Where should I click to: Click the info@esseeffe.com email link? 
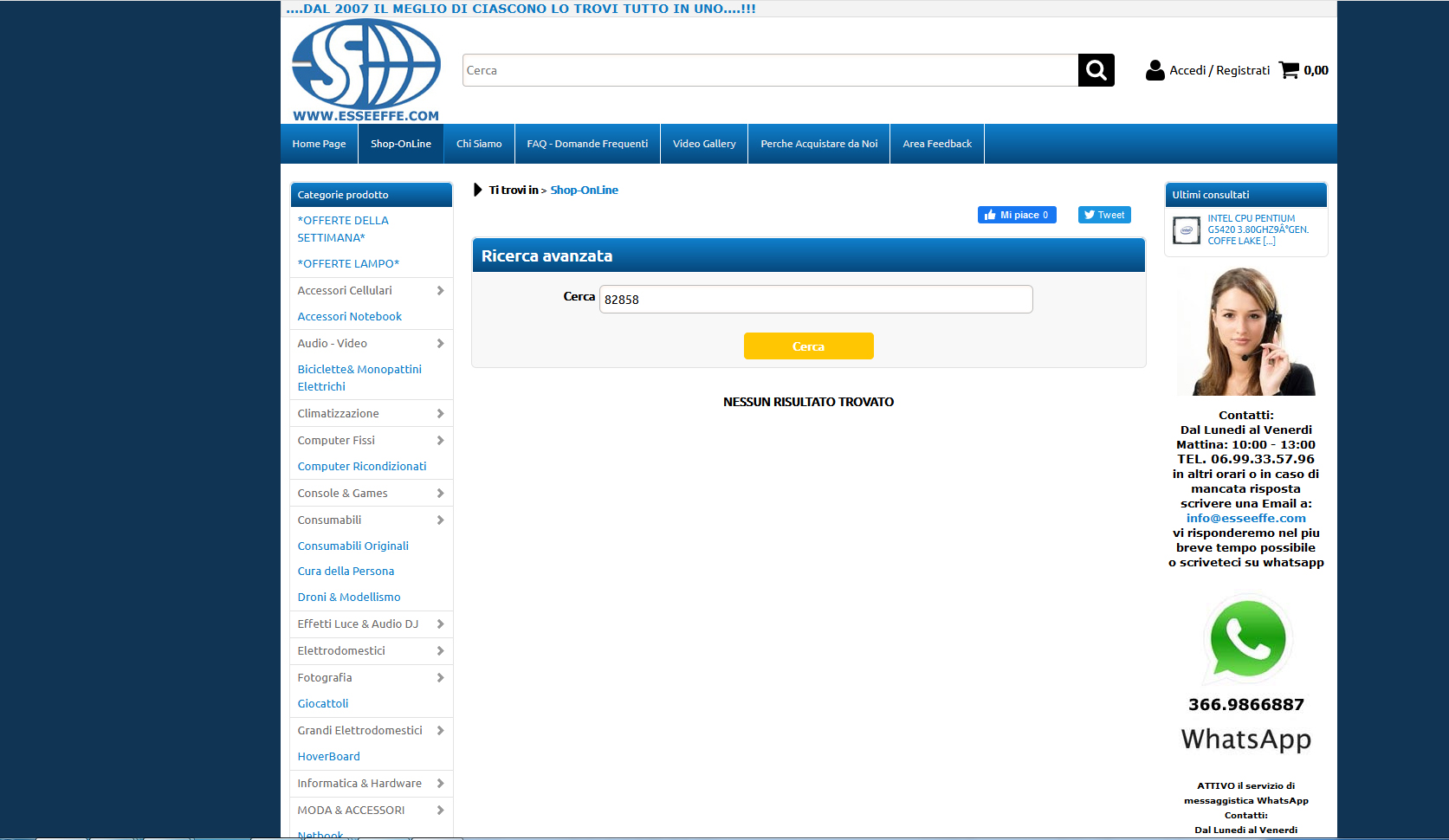[1246, 518]
